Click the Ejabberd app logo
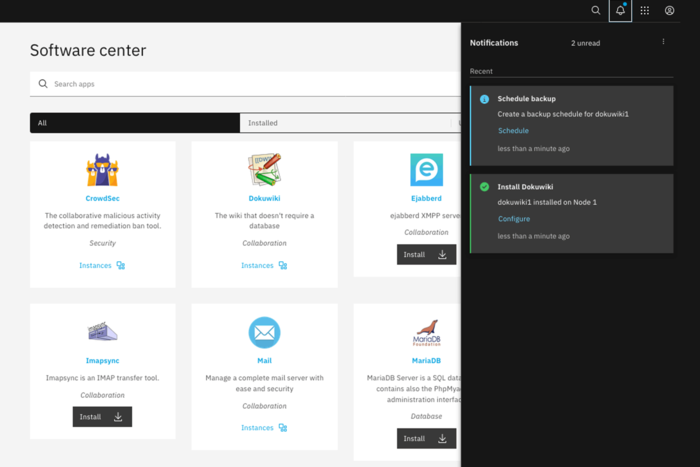Viewport: 700px width, 467px height. [426, 170]
